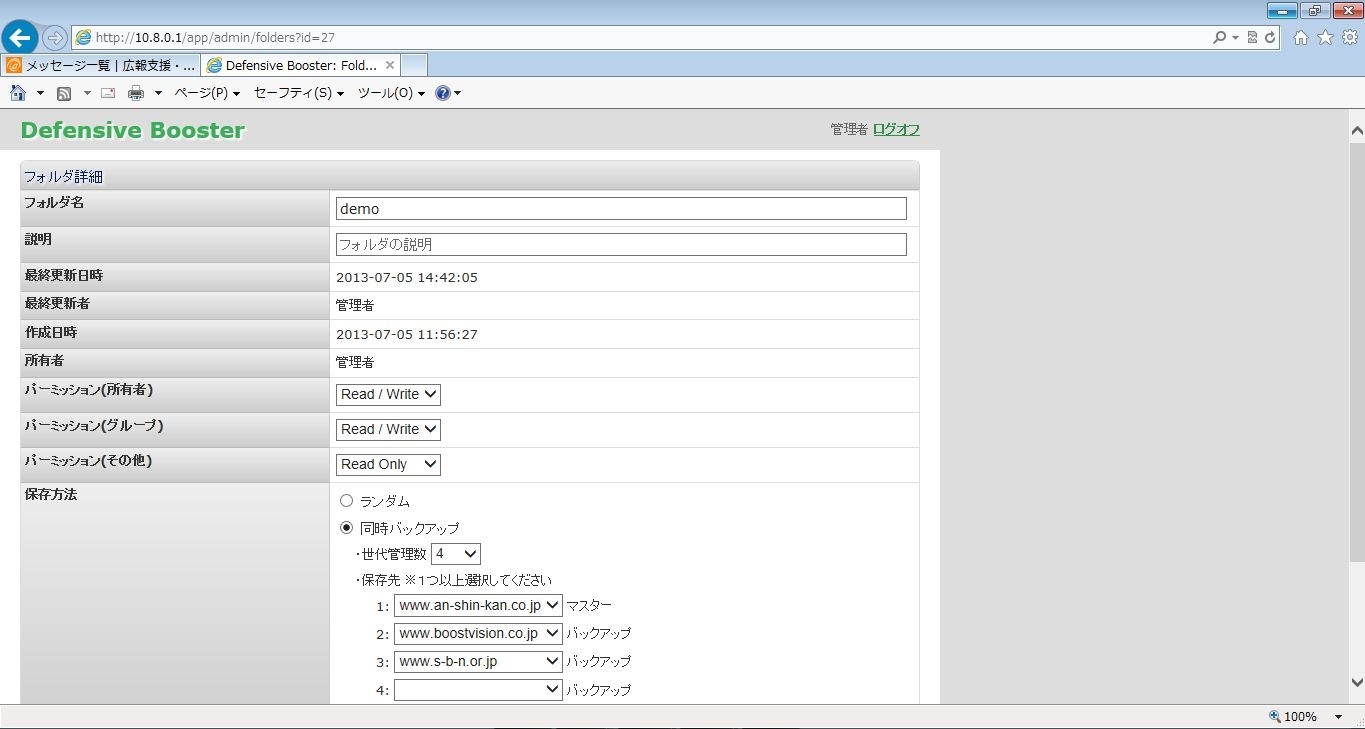1365x729 pixels.
Task: Toggle compatibility view icon in address bar
Action: (1254, 38)
